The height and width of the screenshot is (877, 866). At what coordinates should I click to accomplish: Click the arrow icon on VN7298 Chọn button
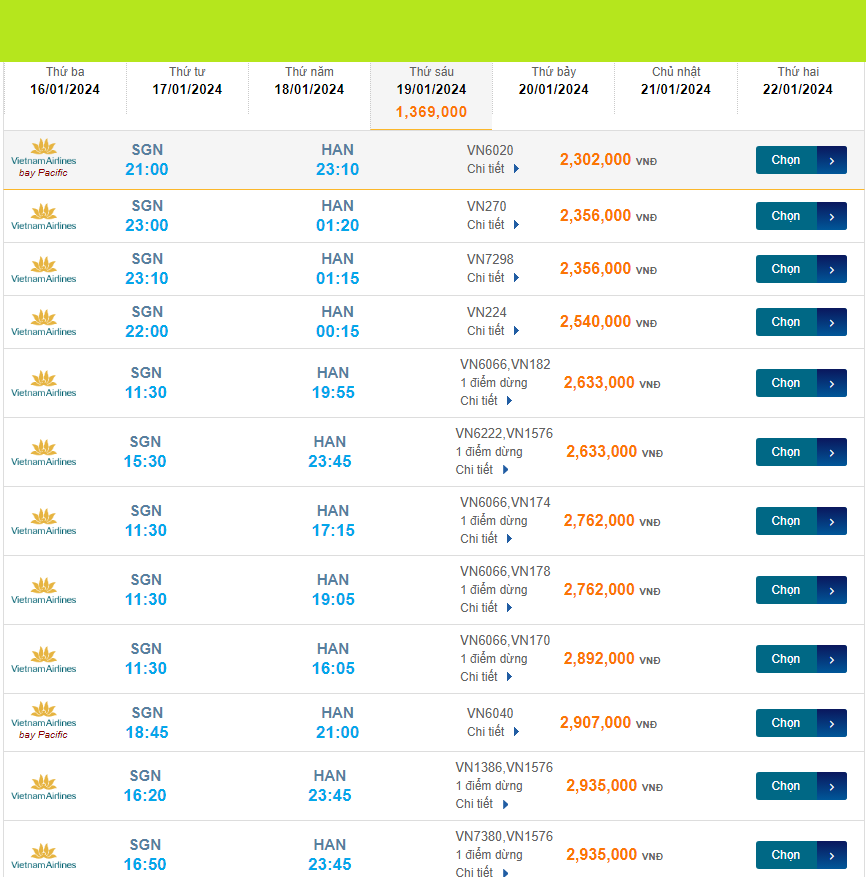coord(832,269)
